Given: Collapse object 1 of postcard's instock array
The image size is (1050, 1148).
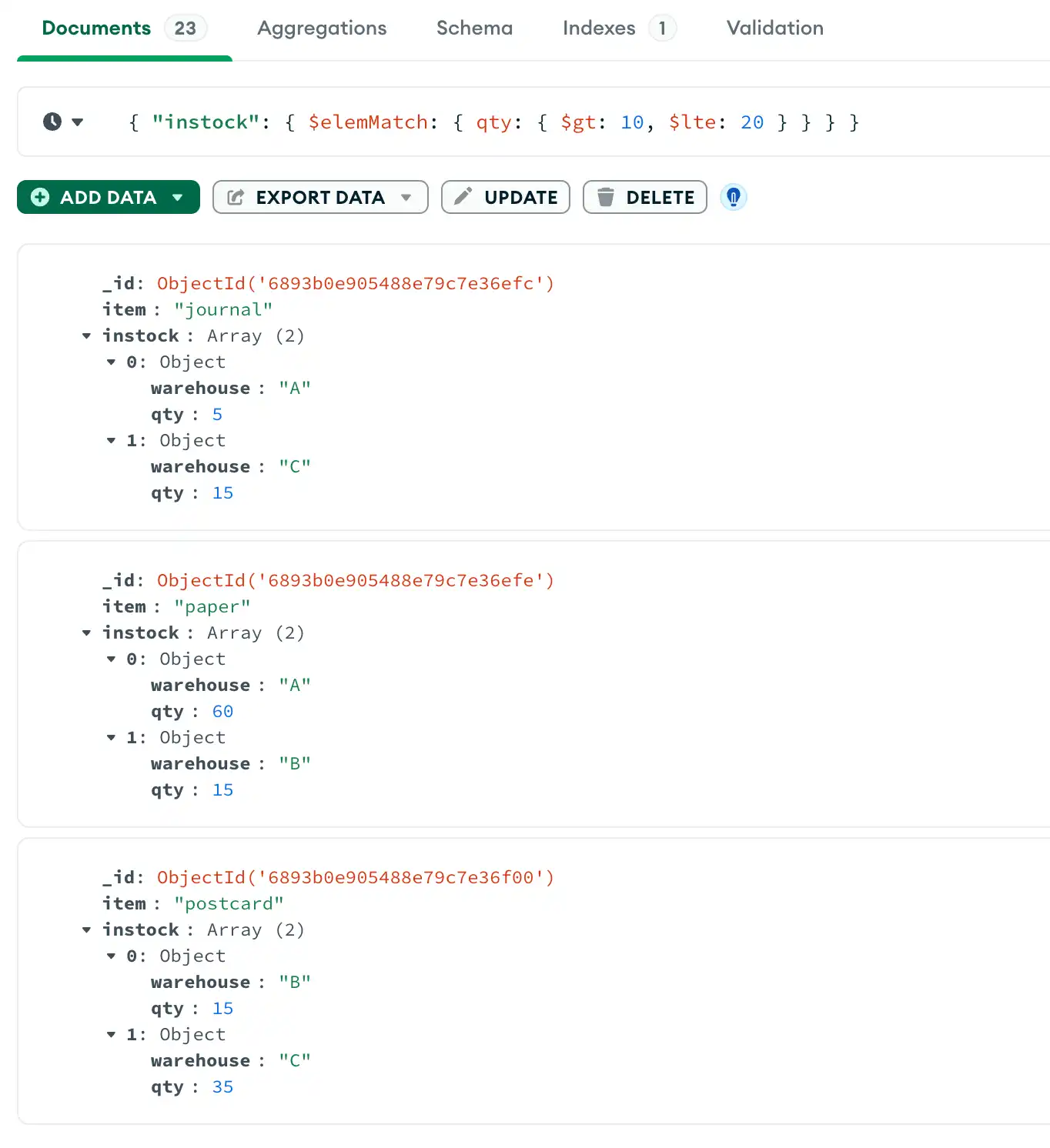Looking at the screenshot, I should pos(111,1034).
